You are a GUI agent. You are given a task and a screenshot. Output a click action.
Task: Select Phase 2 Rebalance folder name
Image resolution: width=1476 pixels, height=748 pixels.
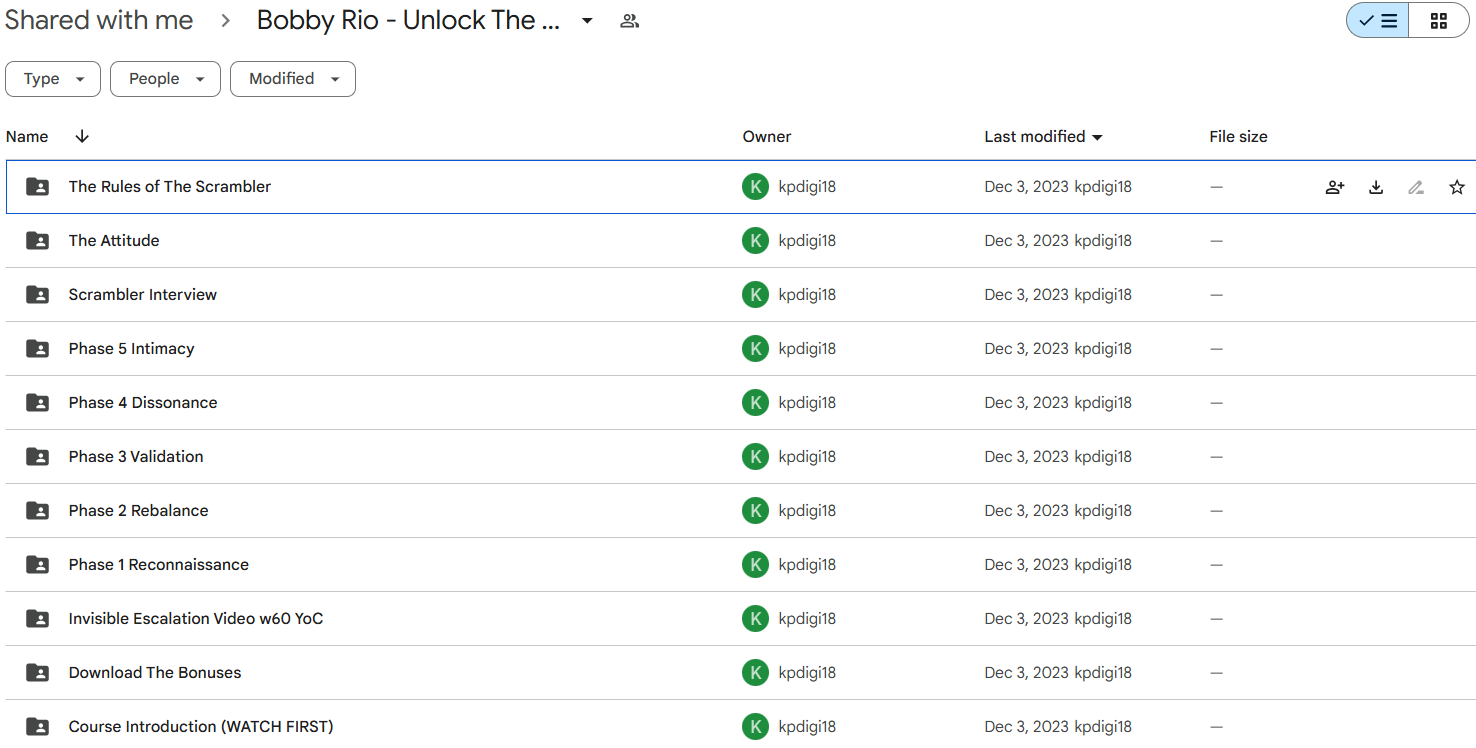tap(138, 511)
